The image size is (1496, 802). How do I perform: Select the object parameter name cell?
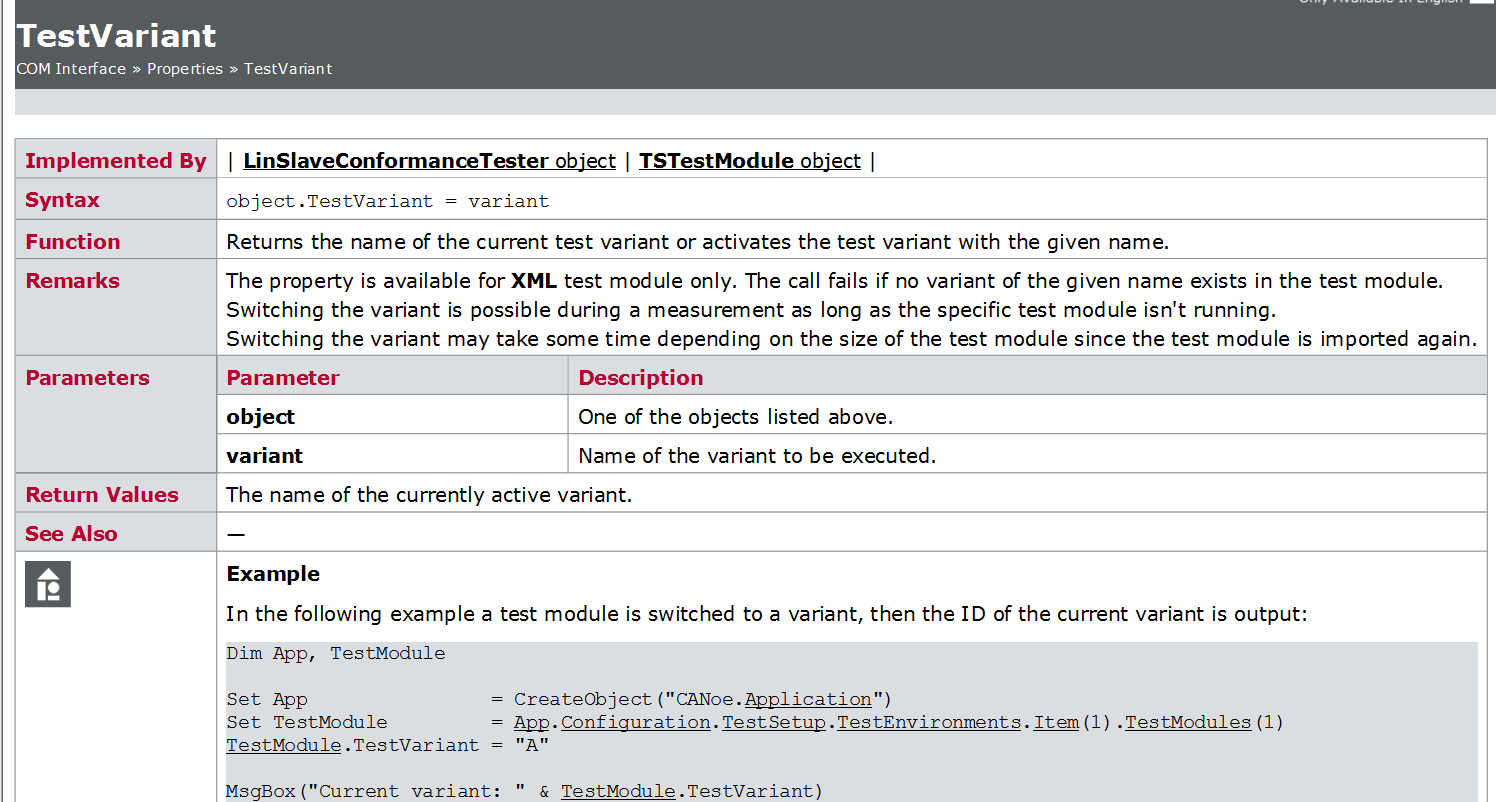[x=392, y=416]
